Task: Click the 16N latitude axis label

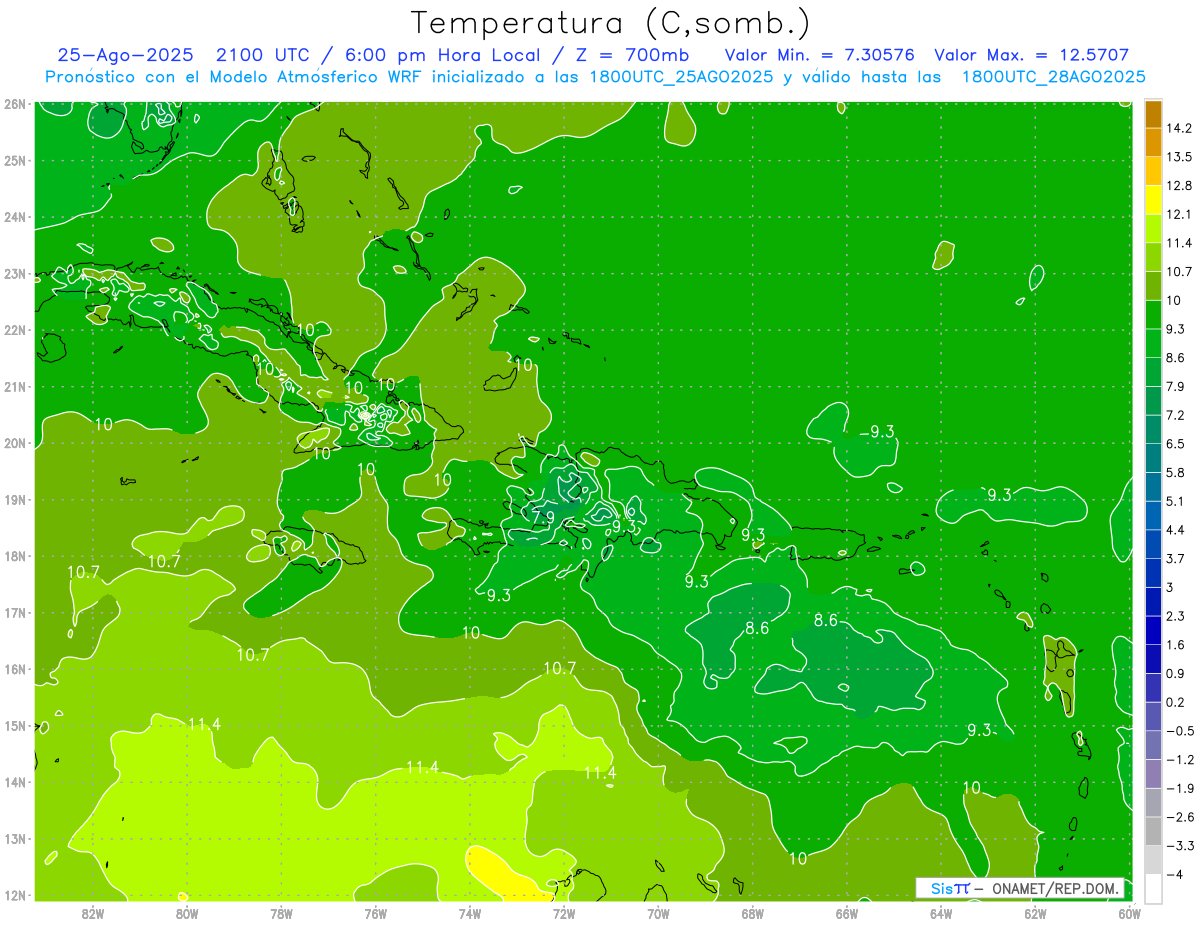Action: 14,669
